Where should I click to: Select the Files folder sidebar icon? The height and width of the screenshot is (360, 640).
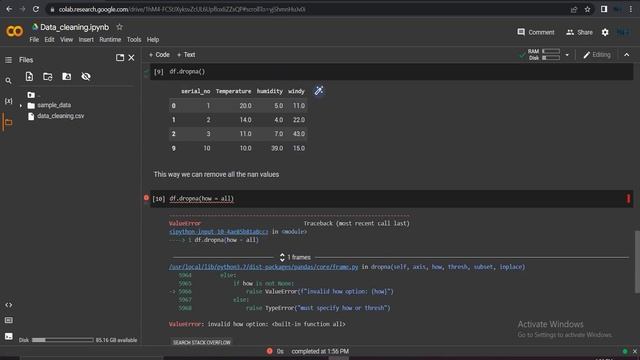(8, 122)
